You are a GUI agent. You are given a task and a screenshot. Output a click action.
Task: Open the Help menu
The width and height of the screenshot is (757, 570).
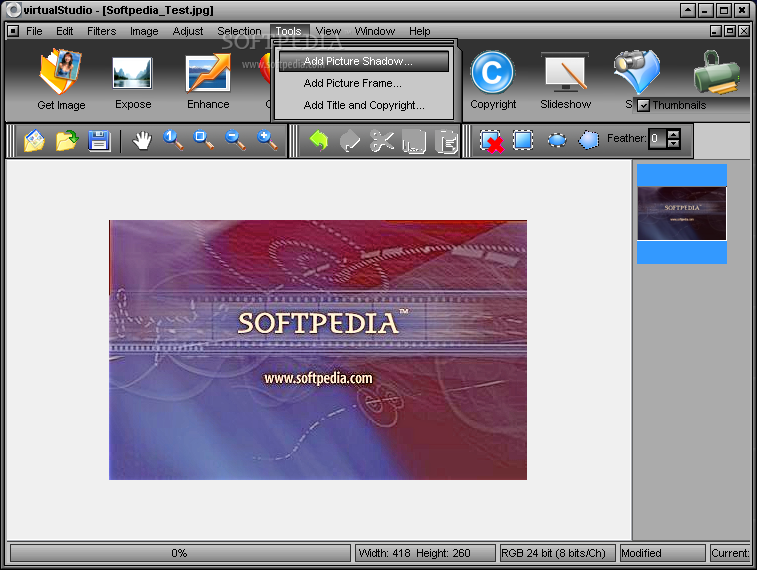[x=420, y=31]
